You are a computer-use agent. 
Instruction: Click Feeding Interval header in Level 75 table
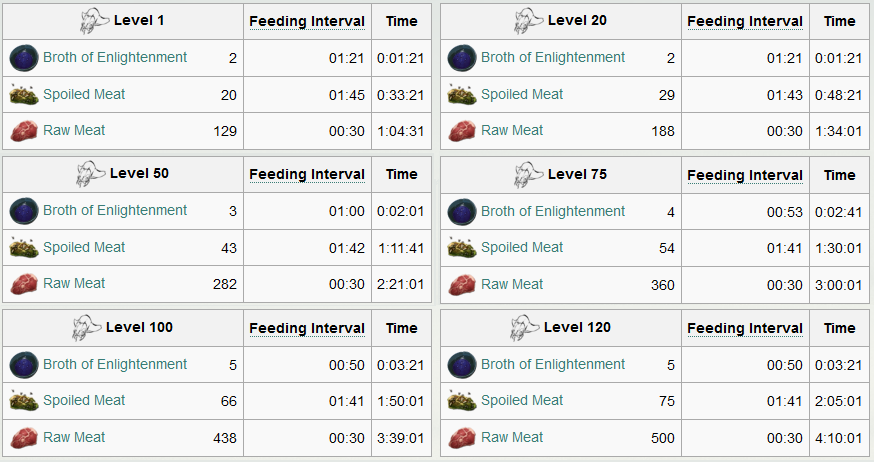(x=745, y=175)
